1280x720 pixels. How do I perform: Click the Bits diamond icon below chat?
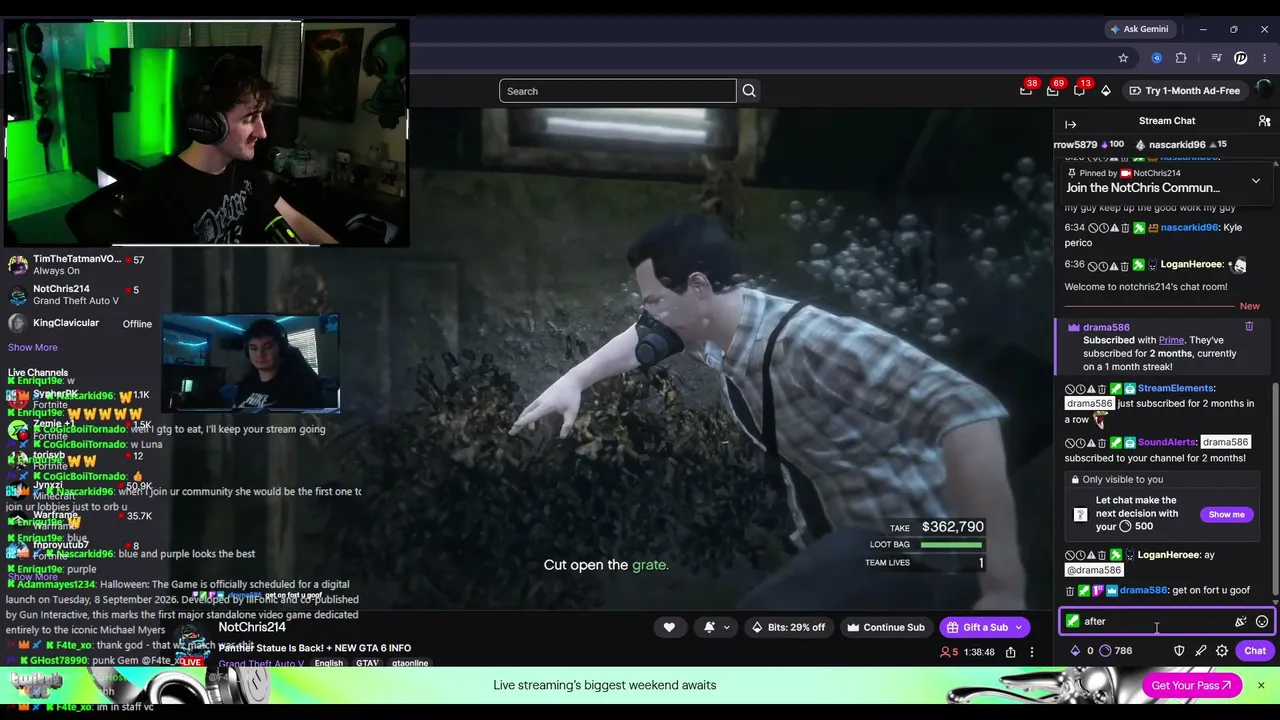(x=1075, y=651)
